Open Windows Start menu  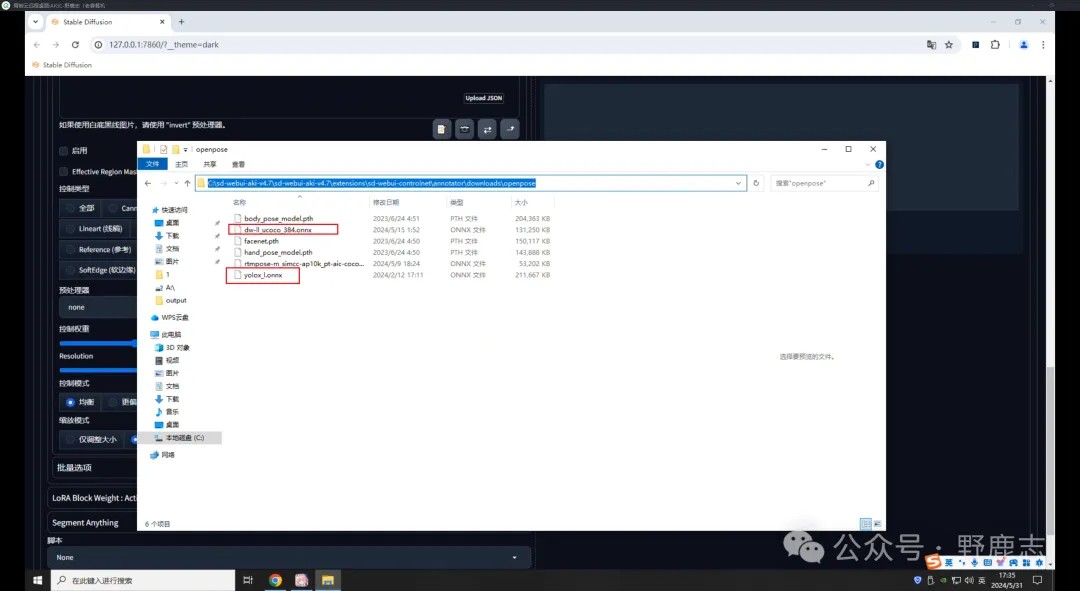click(x=38, y=581)
